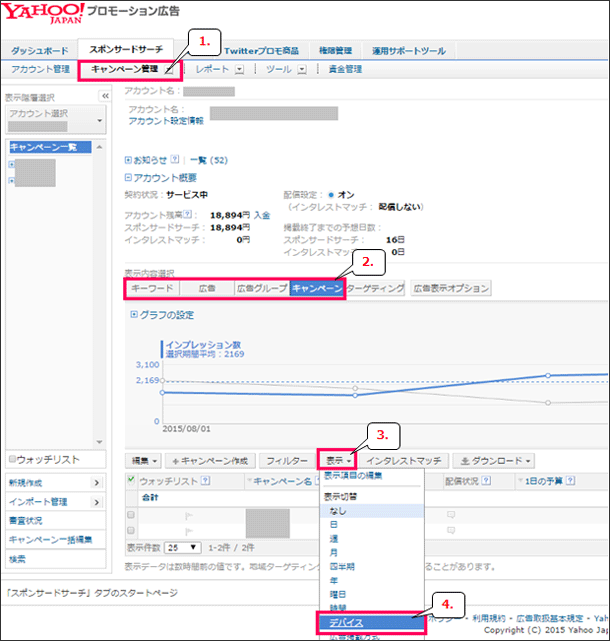Click the 入金 link
This screenshot has height=641, width=610.
coord(262,215)
